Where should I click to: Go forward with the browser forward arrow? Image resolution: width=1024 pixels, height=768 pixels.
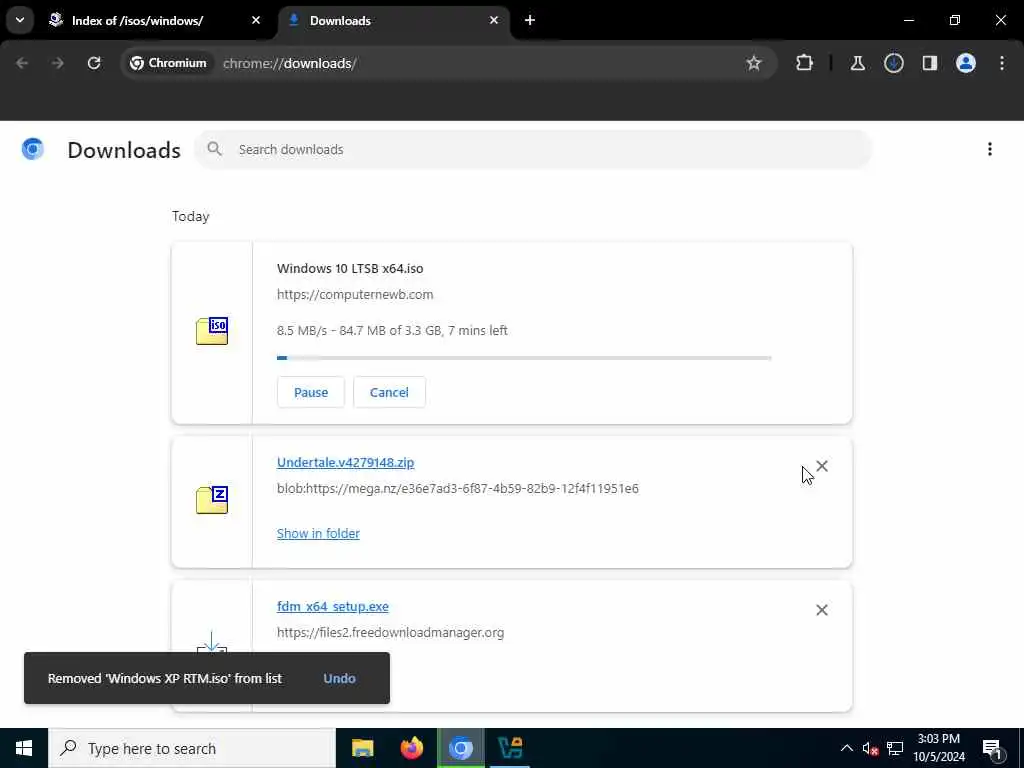[x=57, y=63]
